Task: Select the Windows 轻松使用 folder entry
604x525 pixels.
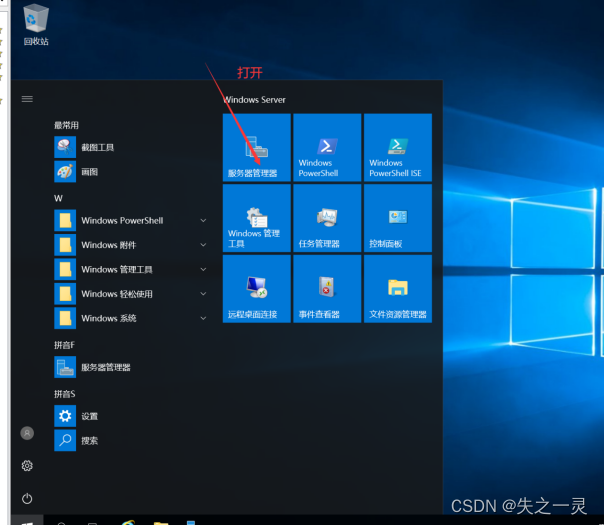Action: (131, 294)
